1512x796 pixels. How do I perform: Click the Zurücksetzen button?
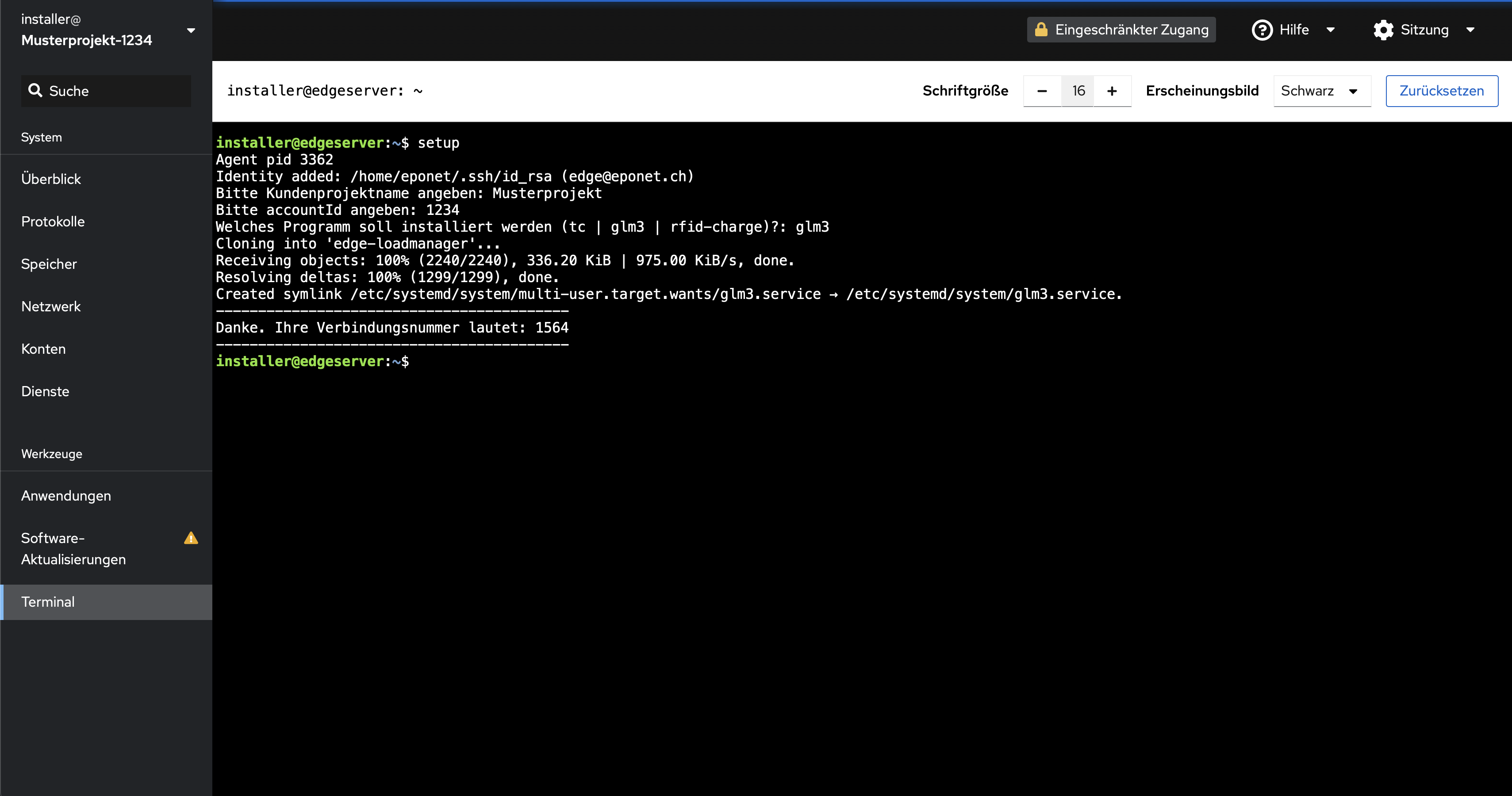click(x=1442, y=91)
